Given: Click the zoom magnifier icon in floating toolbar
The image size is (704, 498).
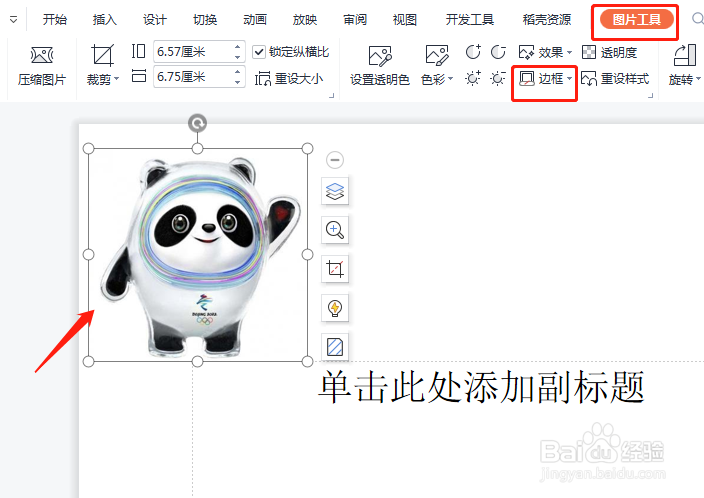Looking at the screenshot, I should 335,230.
